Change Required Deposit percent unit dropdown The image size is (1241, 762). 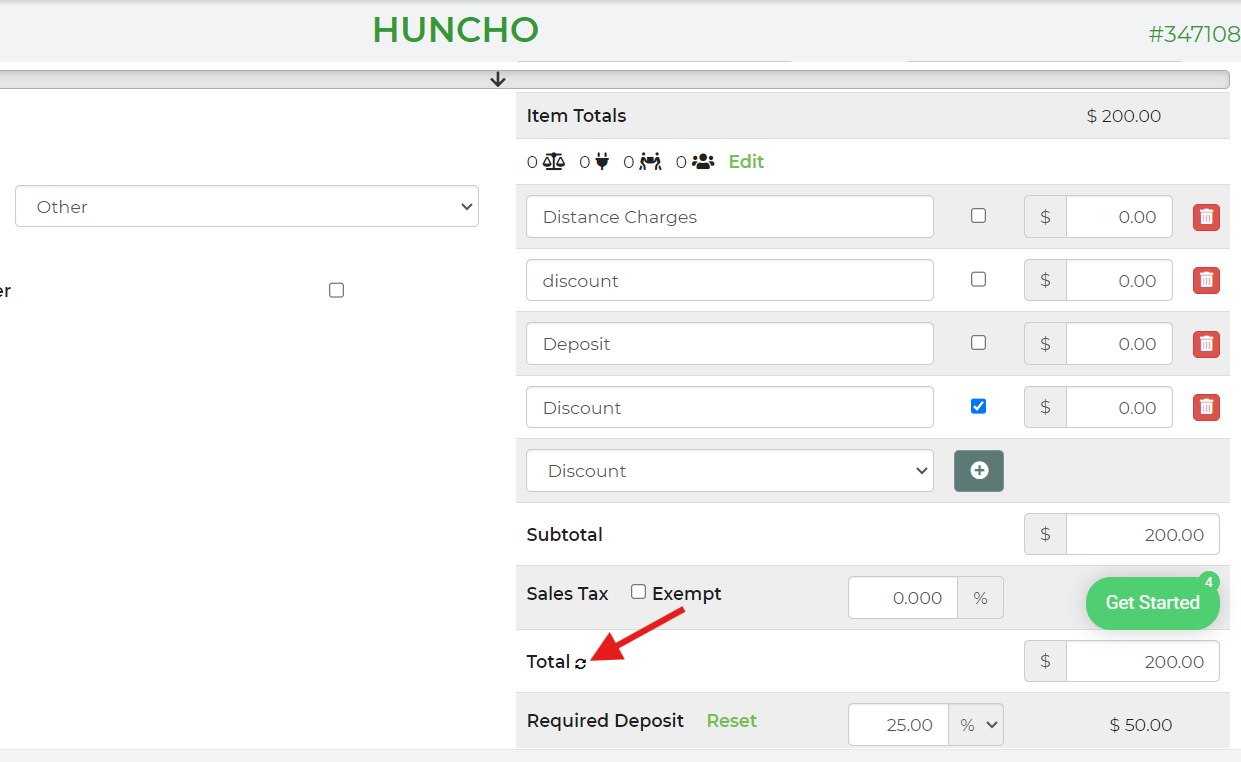(x=976, y=725)
